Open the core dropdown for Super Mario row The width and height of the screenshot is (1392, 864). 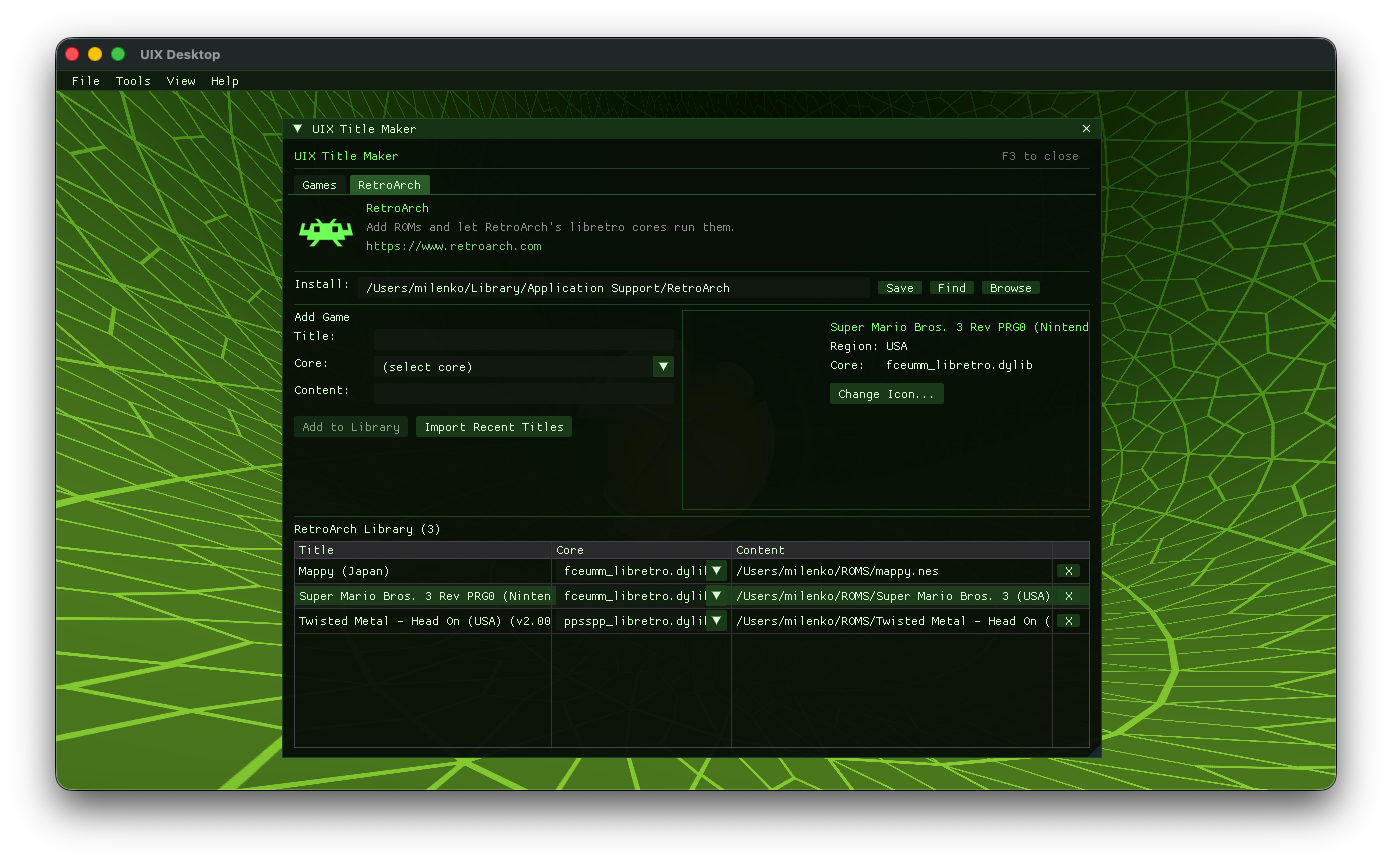tap(716, 596)
